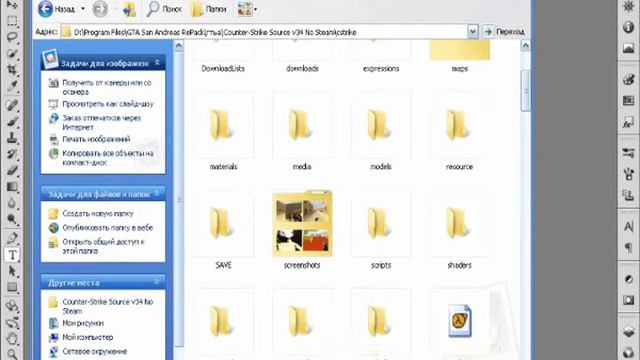Click the file list scroll-up arrow

(526, 46)
